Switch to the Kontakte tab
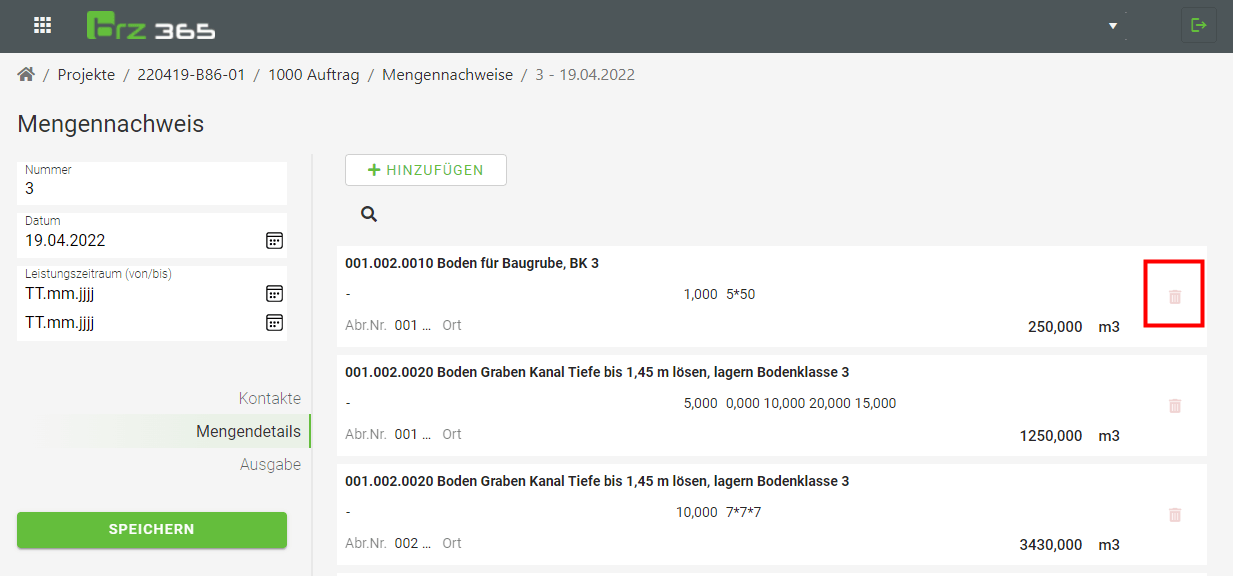 pos(269,398)
